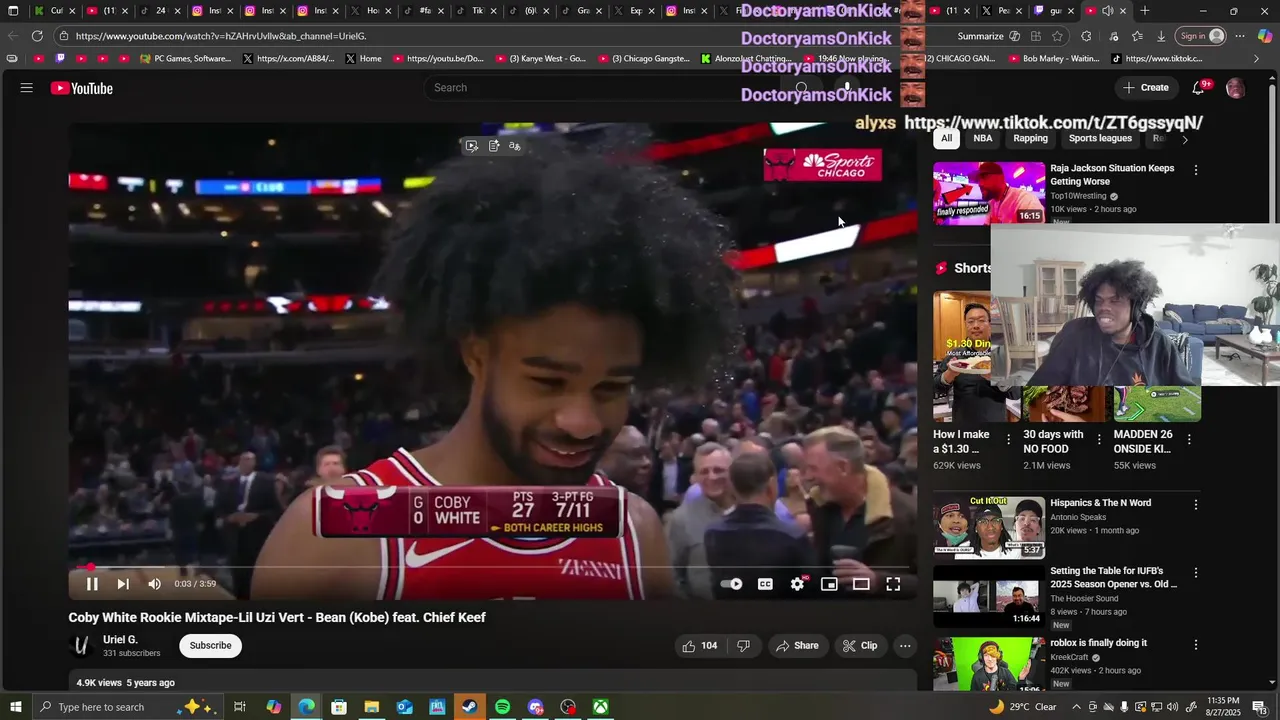1280x720 pixels.
Task: Open options for Setting the Table video
Action: click(1196, 573)
